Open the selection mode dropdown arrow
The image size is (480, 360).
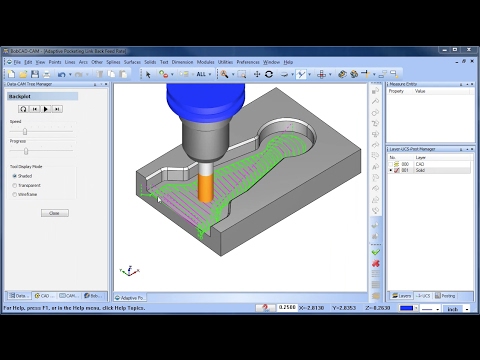[x=172, y=74]
